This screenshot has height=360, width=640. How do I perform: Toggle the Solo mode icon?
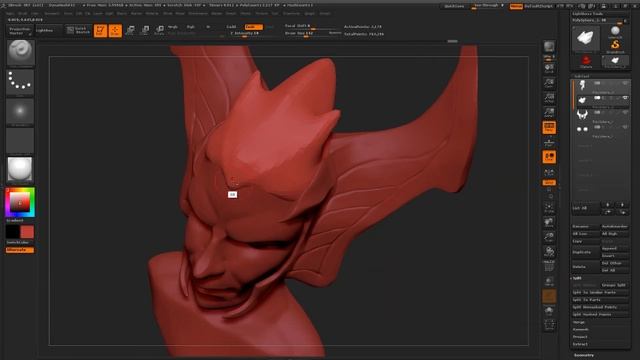pos(549,311)
